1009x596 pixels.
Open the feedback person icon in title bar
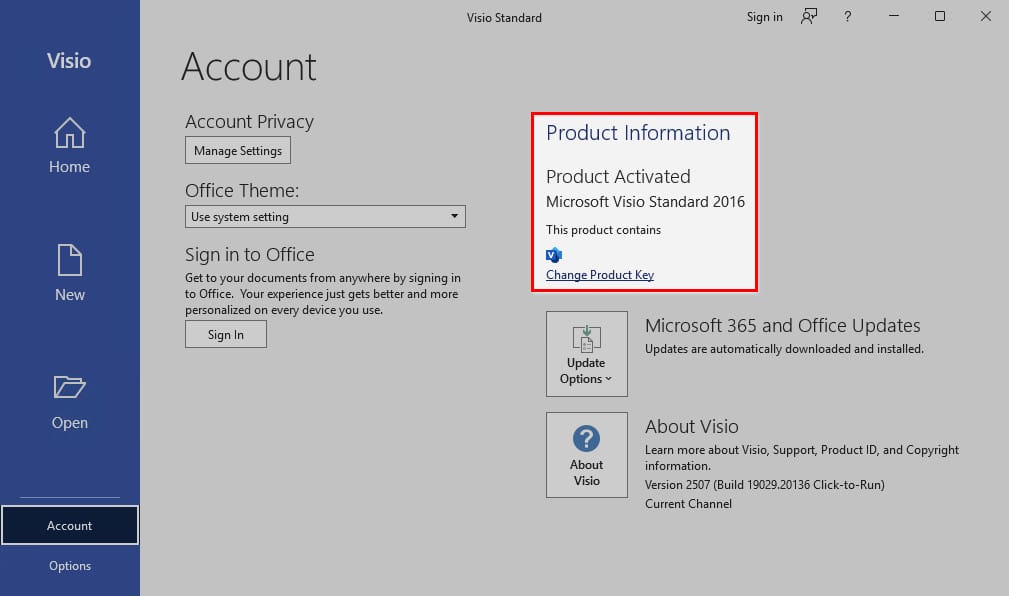click(x=809, y=17)
